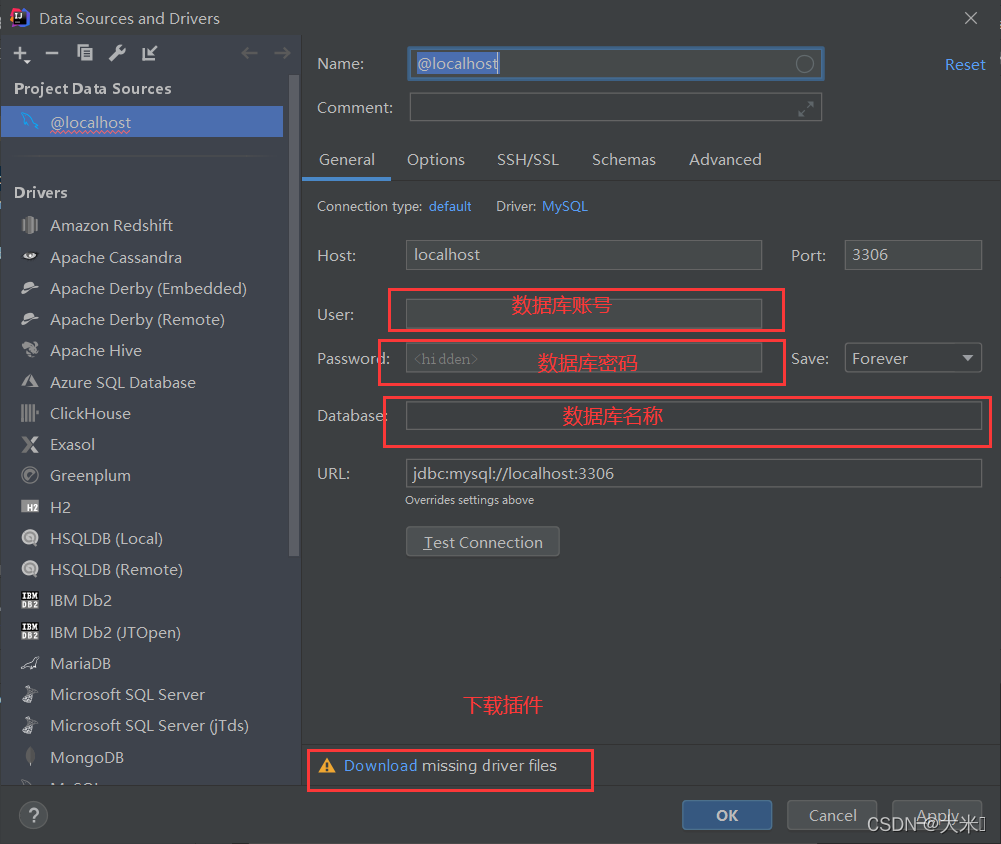Select Microsoft SQL Server (jTds) driver
This screenshot has width=1001, height=844.
[x=149, y=726]
